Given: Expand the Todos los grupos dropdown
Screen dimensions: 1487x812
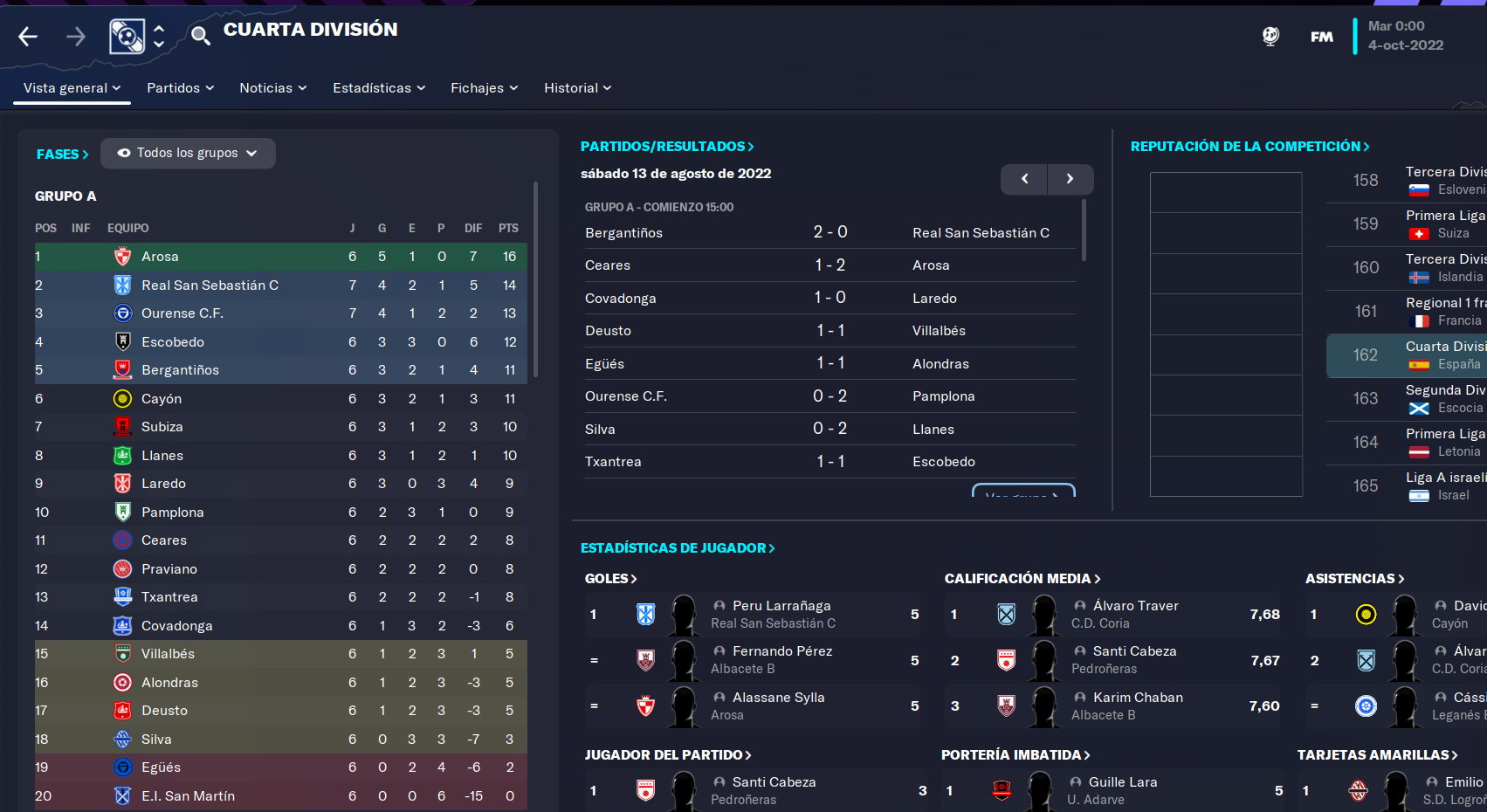Looking at the screenshot, I should pyautogui.click(x=188, y=153).
